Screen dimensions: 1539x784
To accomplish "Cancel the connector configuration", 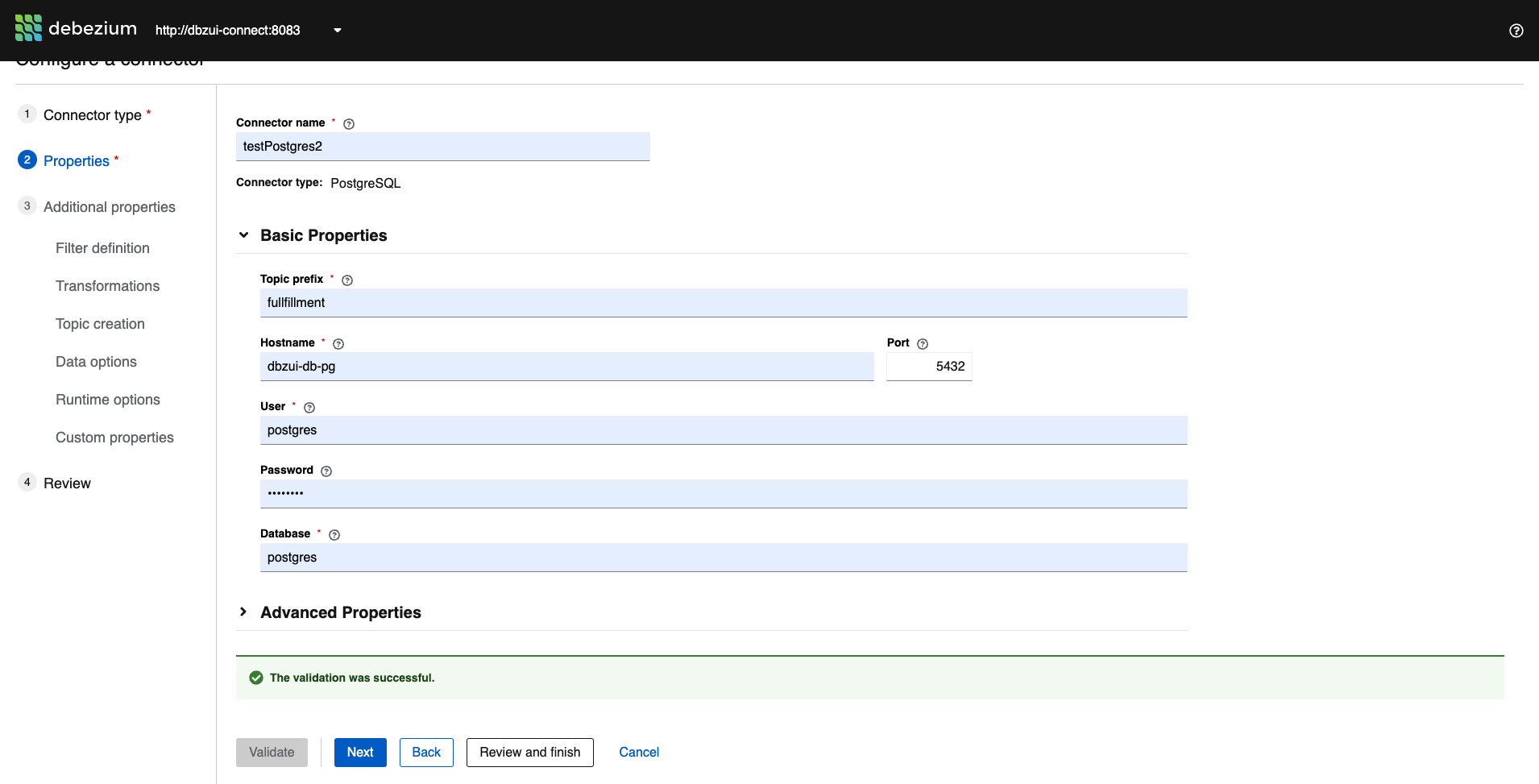I will [x=638, y=752].
